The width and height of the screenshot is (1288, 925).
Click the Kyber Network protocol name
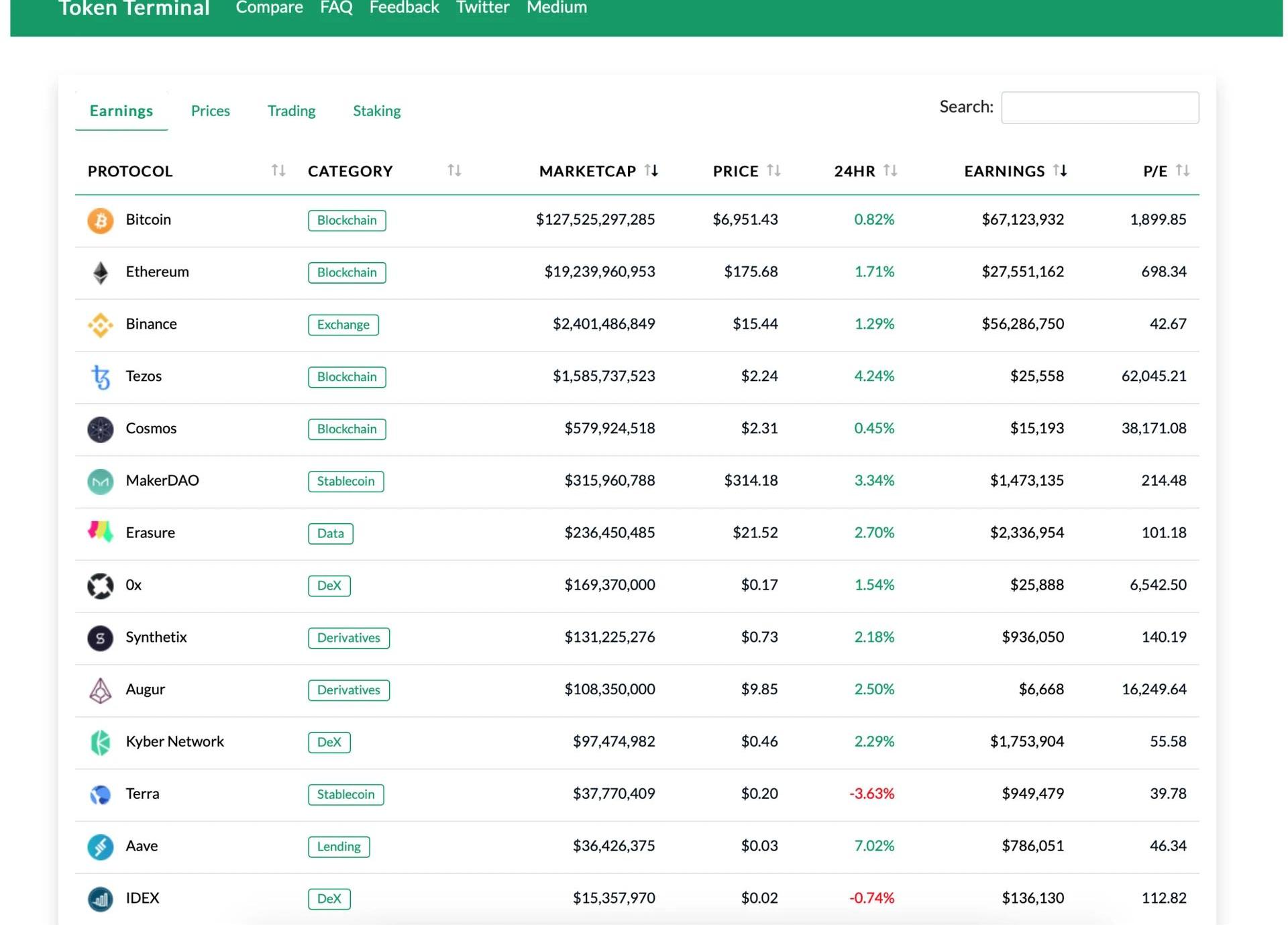175,741
